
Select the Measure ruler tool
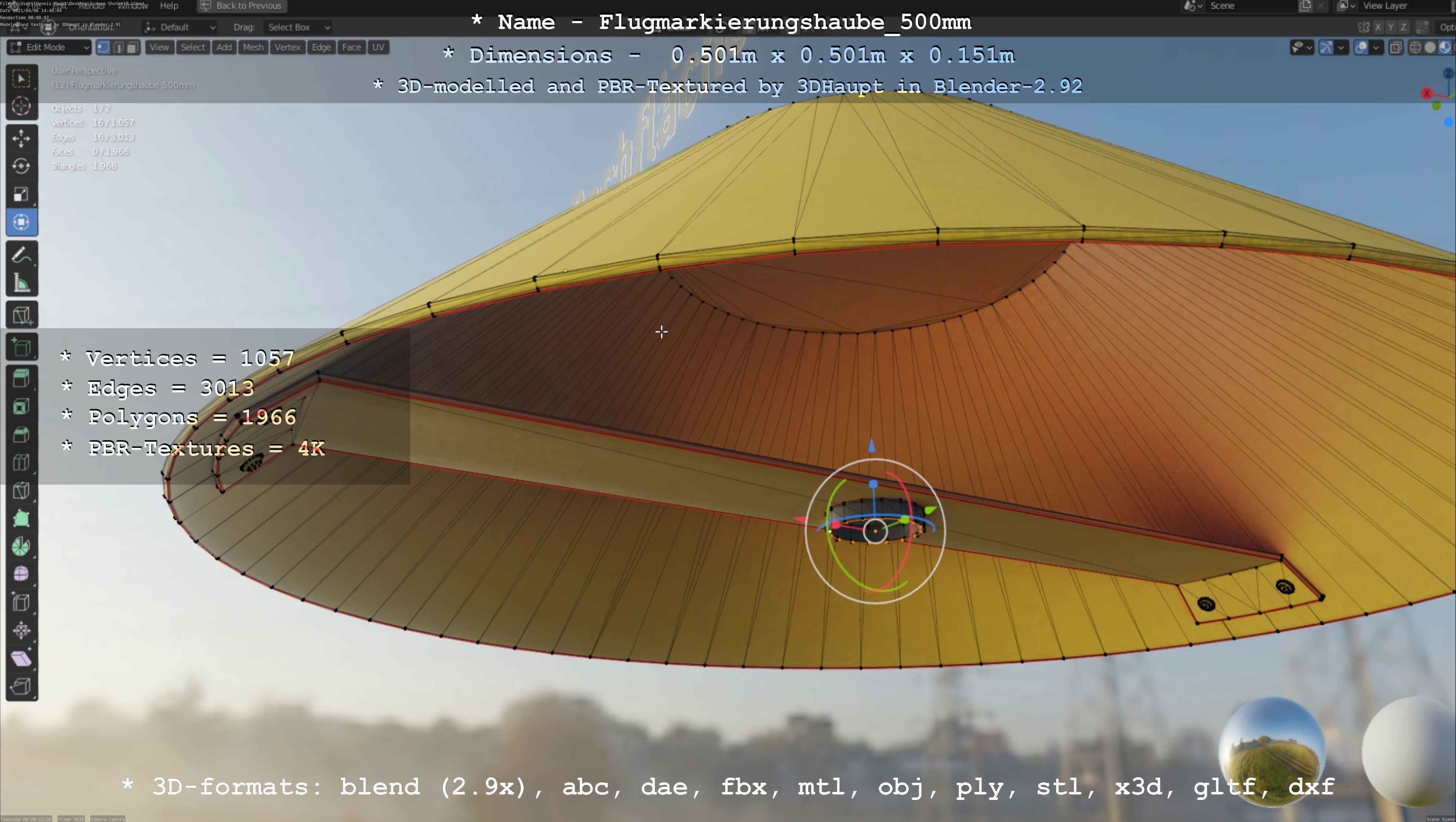click(21, 283)
